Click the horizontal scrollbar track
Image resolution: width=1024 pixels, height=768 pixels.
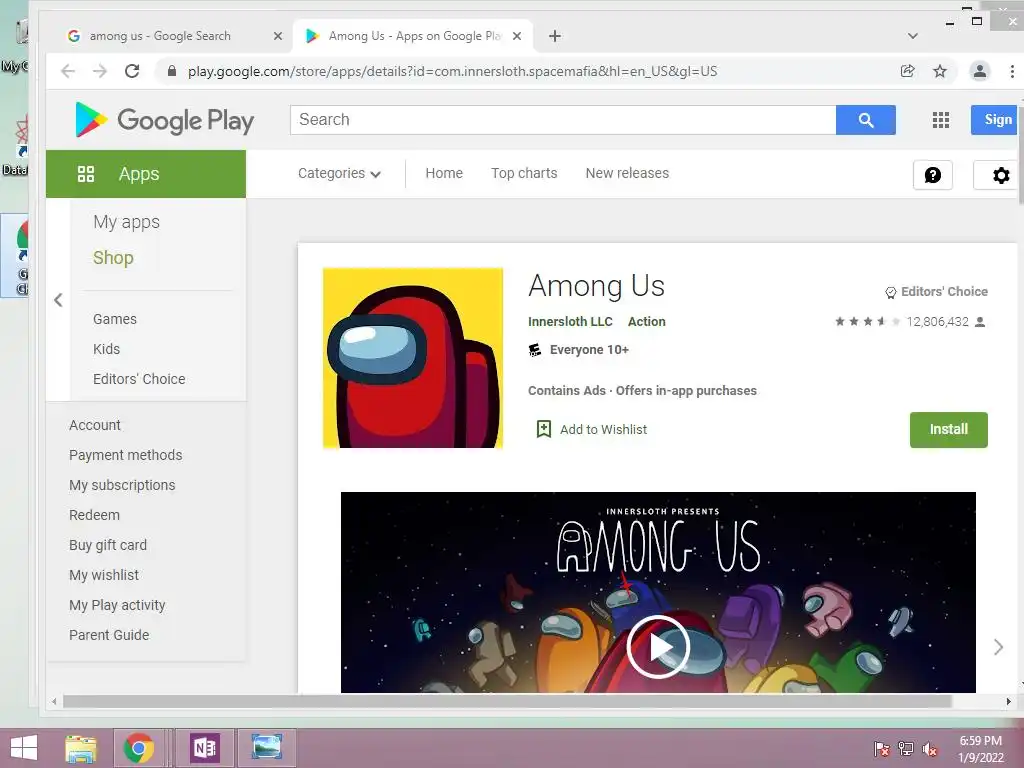tap(532, 701)
